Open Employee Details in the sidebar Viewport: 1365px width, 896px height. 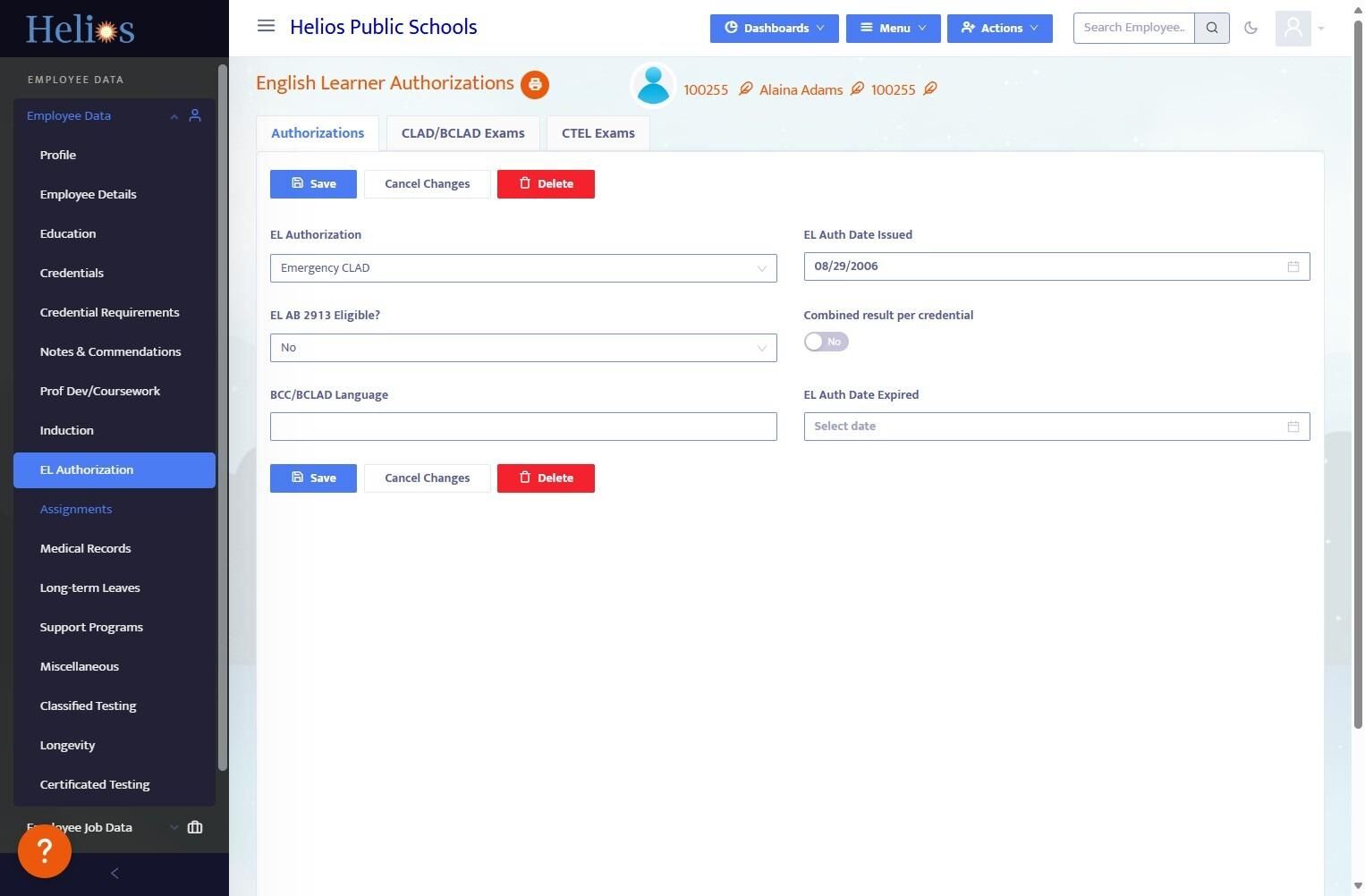pyautogui.click(x=114, y=194)
